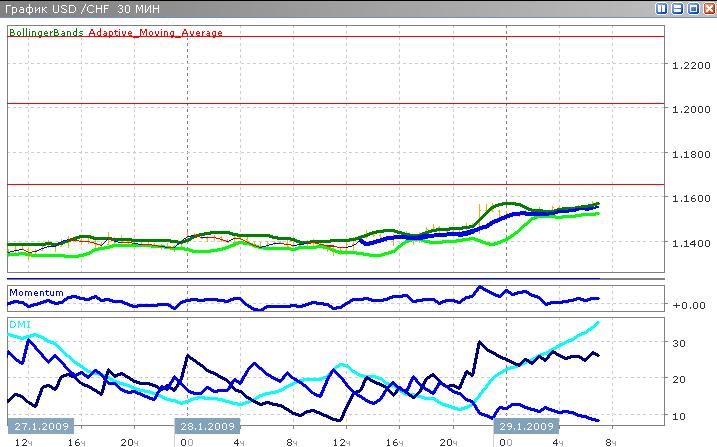The image size is (717, 447).
Task: Select the 29.1.2009 date marker
Action: point(521,426)
